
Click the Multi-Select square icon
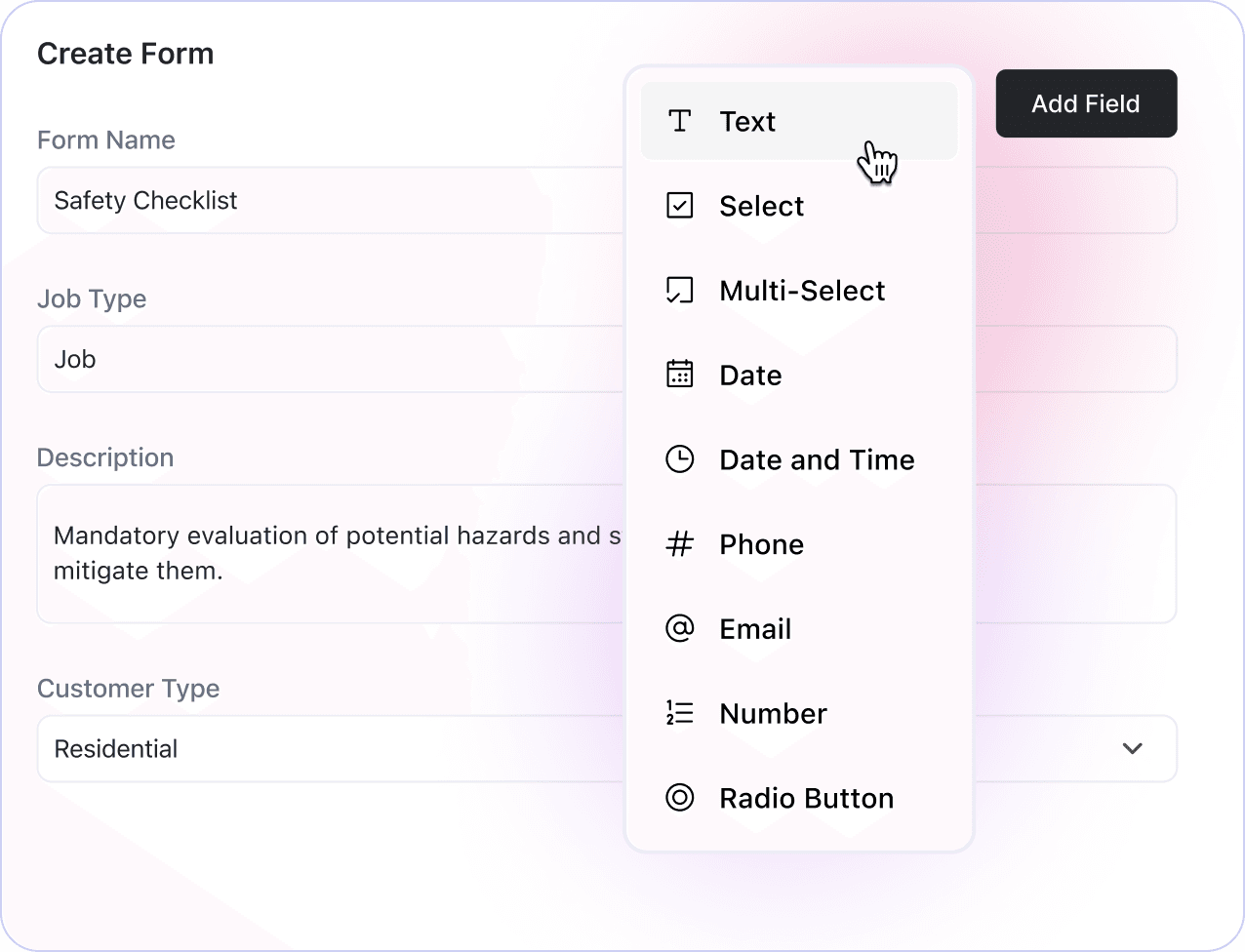coord(679,290)
